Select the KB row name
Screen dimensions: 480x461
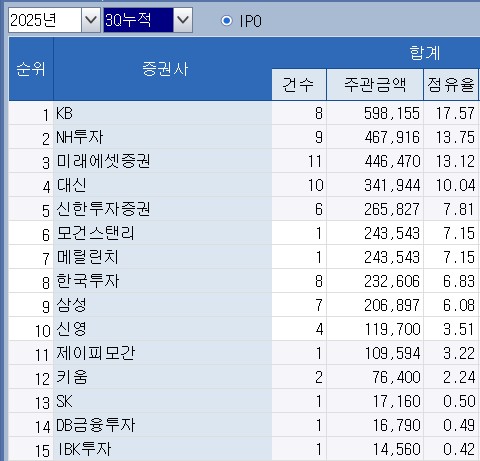pos(64,113)
